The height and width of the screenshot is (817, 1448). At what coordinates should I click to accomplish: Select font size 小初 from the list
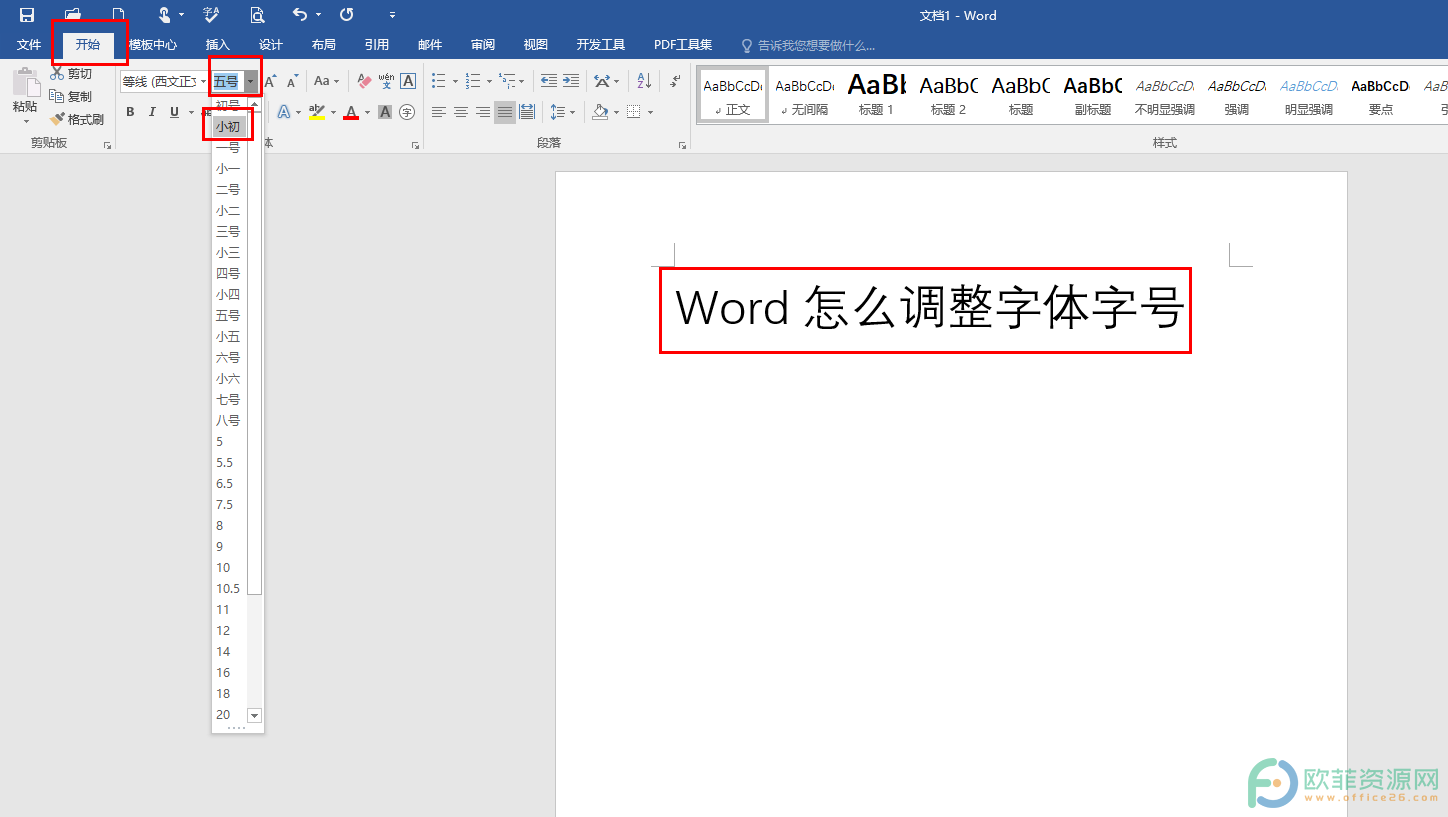pos(229,127)
